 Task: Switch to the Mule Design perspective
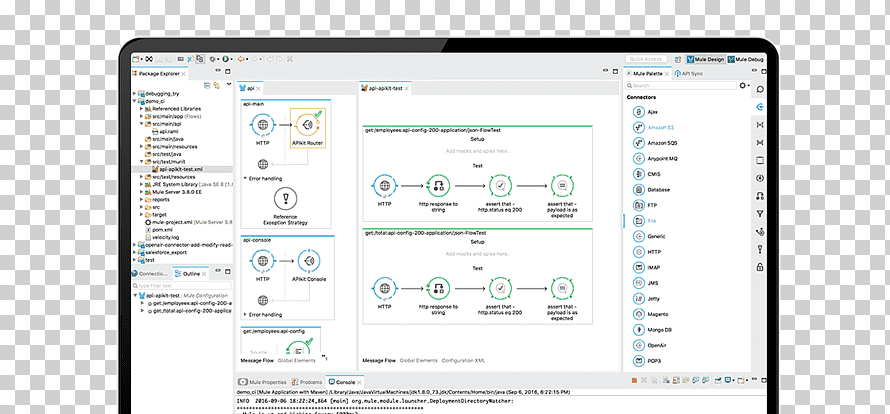(706, 59)
